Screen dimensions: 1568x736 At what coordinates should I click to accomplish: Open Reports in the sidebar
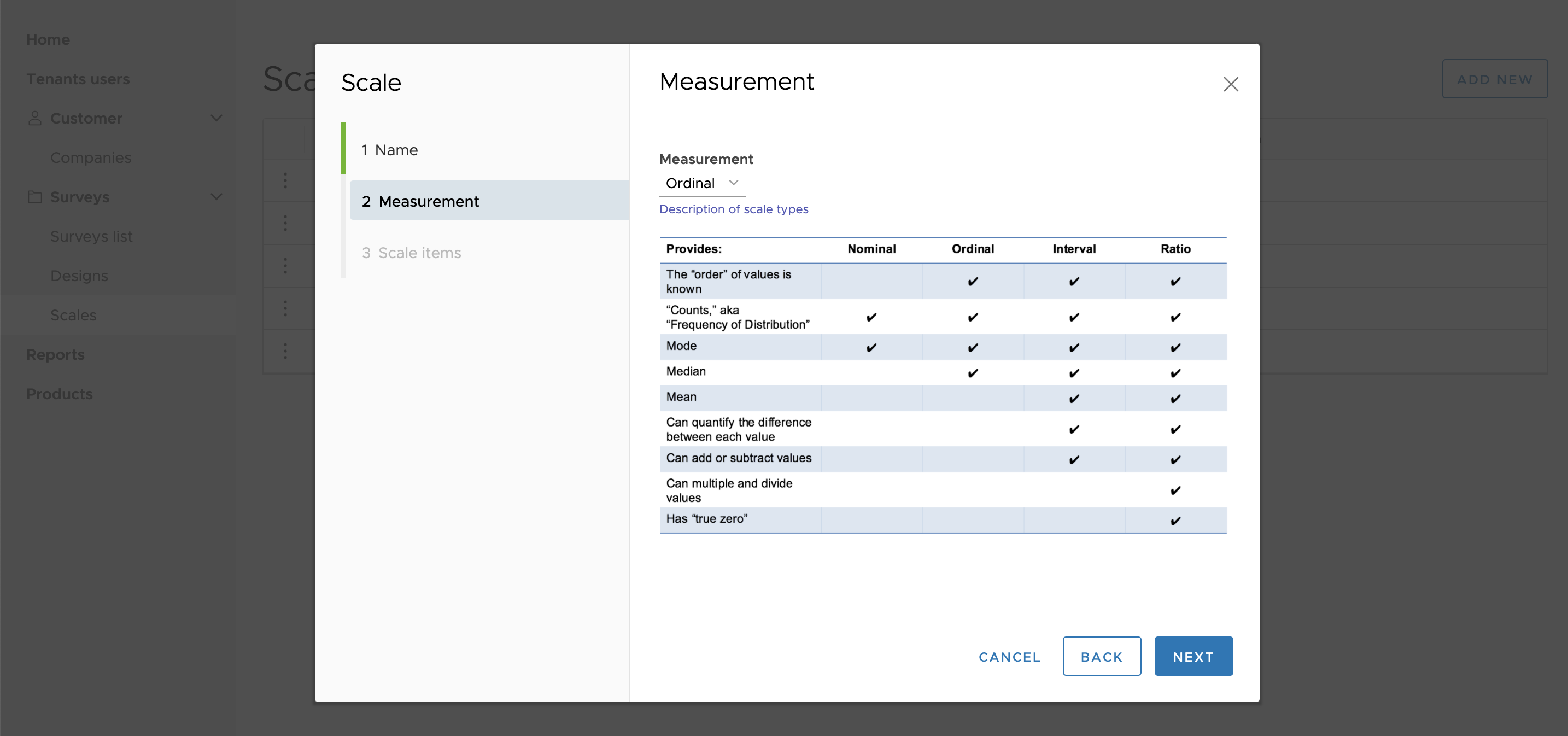click(55, 354)
